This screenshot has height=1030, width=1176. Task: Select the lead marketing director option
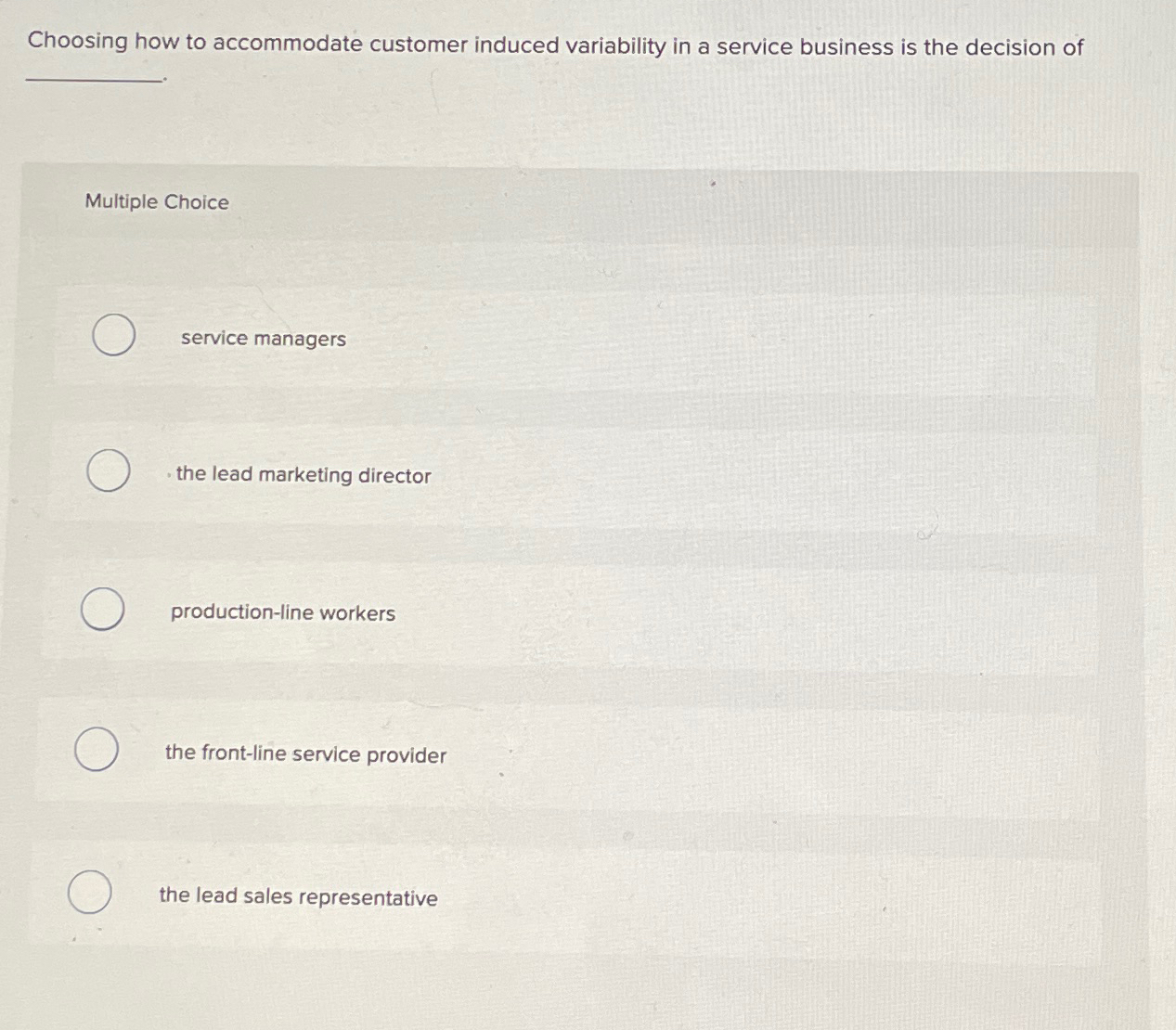coord(109,471)
